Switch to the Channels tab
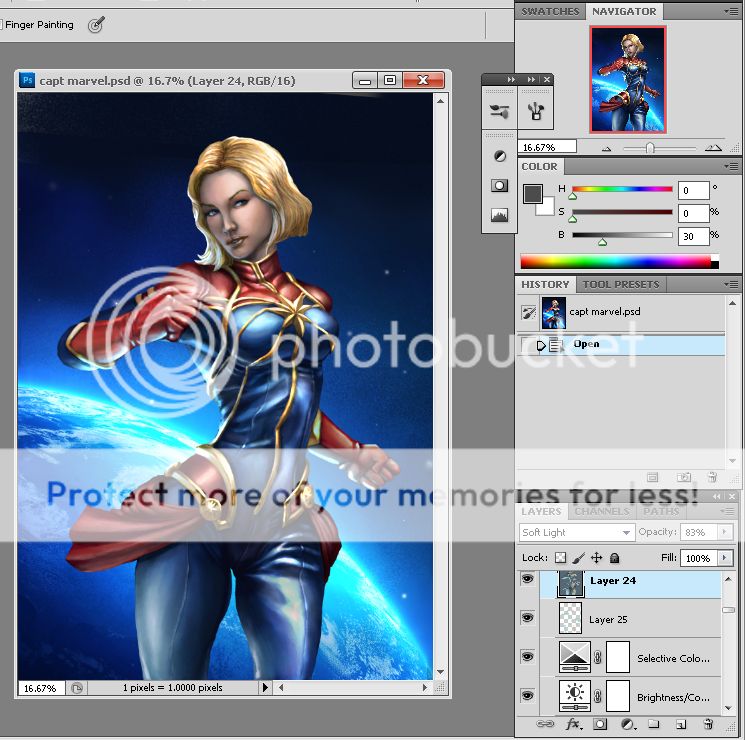Viewport: 745px width, 740px height. click(602, 511)
